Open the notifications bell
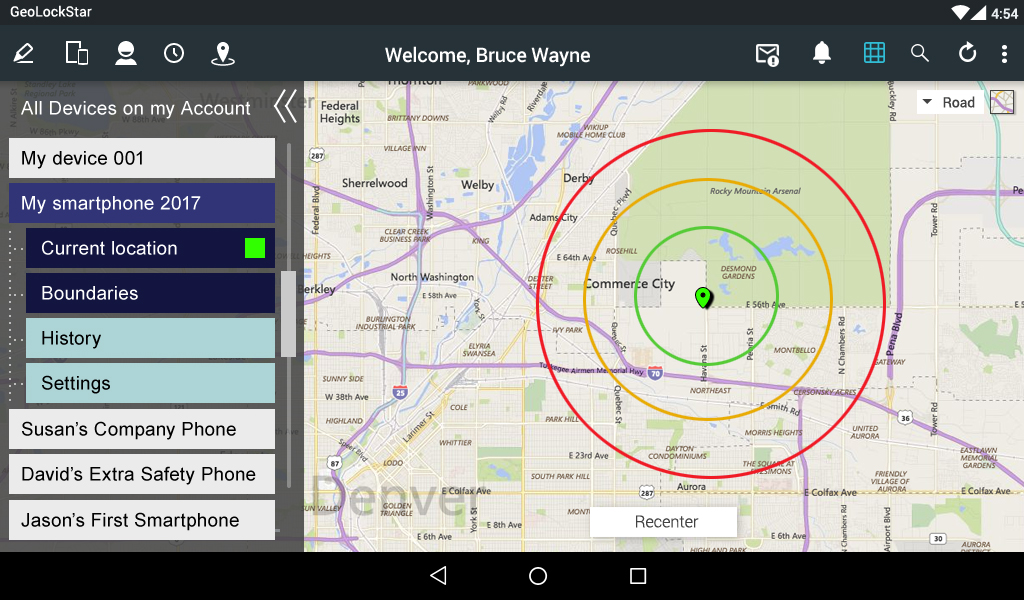The image size is (1024, 600). point(821,54)
